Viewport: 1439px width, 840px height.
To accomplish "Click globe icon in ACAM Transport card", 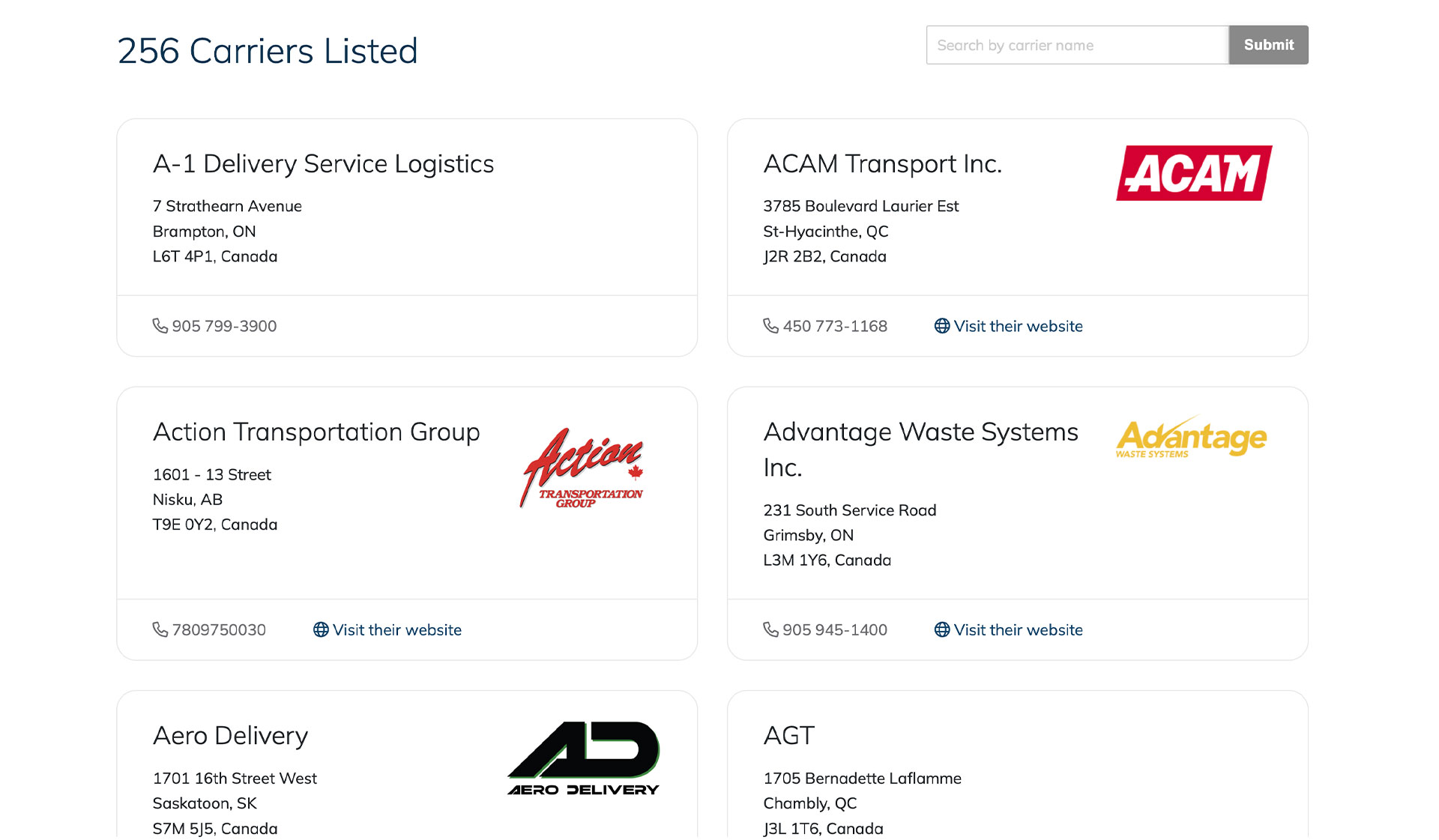I will pyautogui.click(x=942, y=326).
